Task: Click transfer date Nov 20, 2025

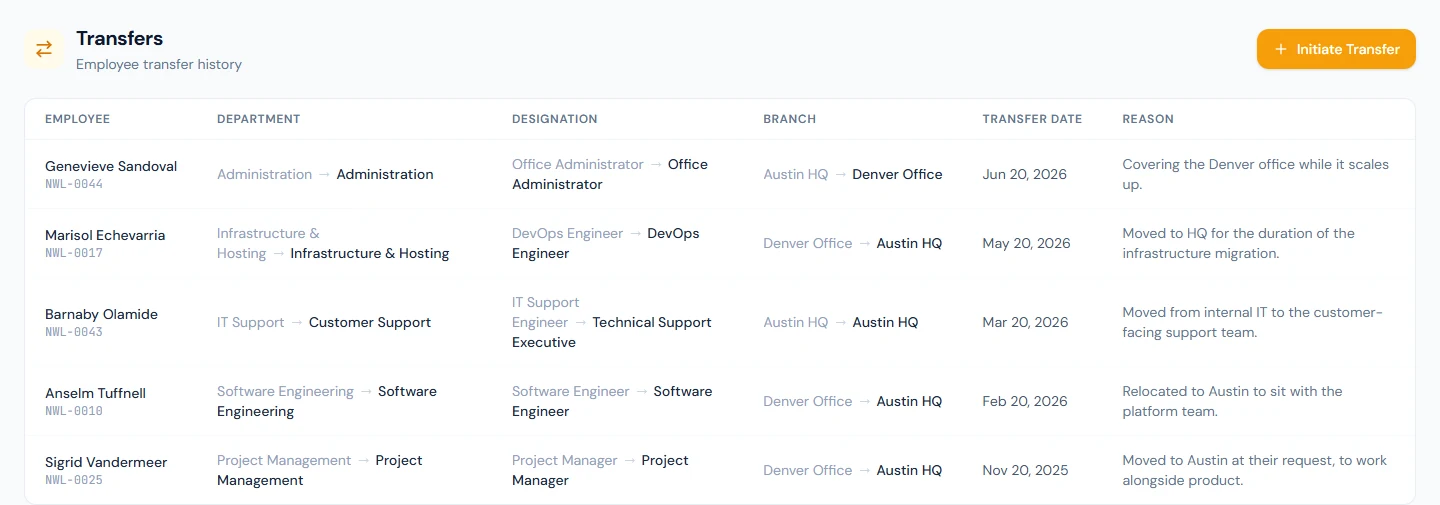Action: (x=1025, y=470)
